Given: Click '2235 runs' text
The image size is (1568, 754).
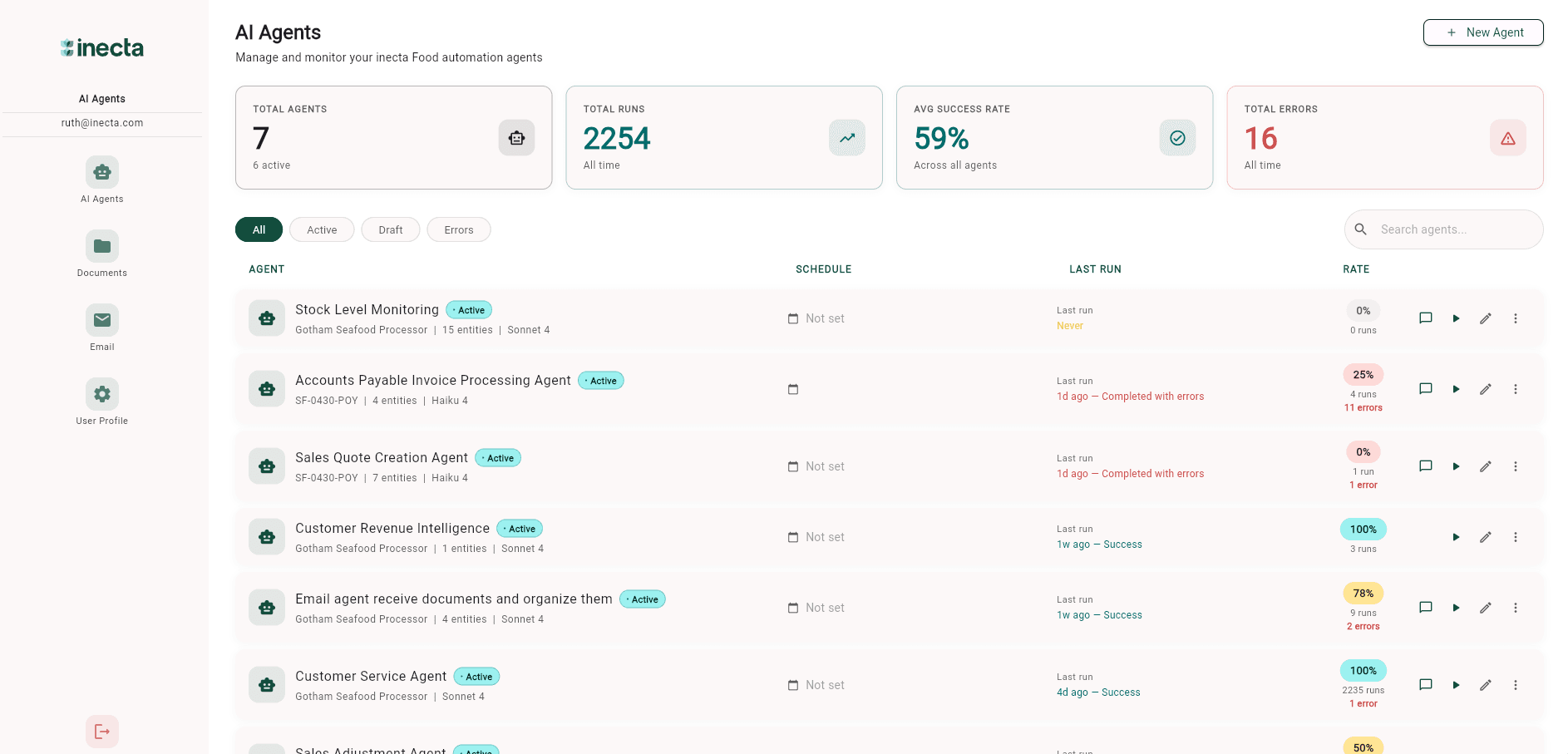Looking at the screenshot, I should coord(1363,691).
